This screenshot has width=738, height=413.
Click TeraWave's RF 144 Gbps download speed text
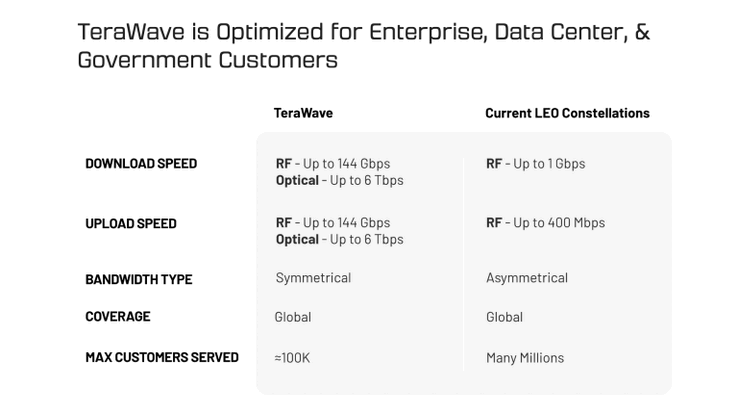tap(333, 163)
